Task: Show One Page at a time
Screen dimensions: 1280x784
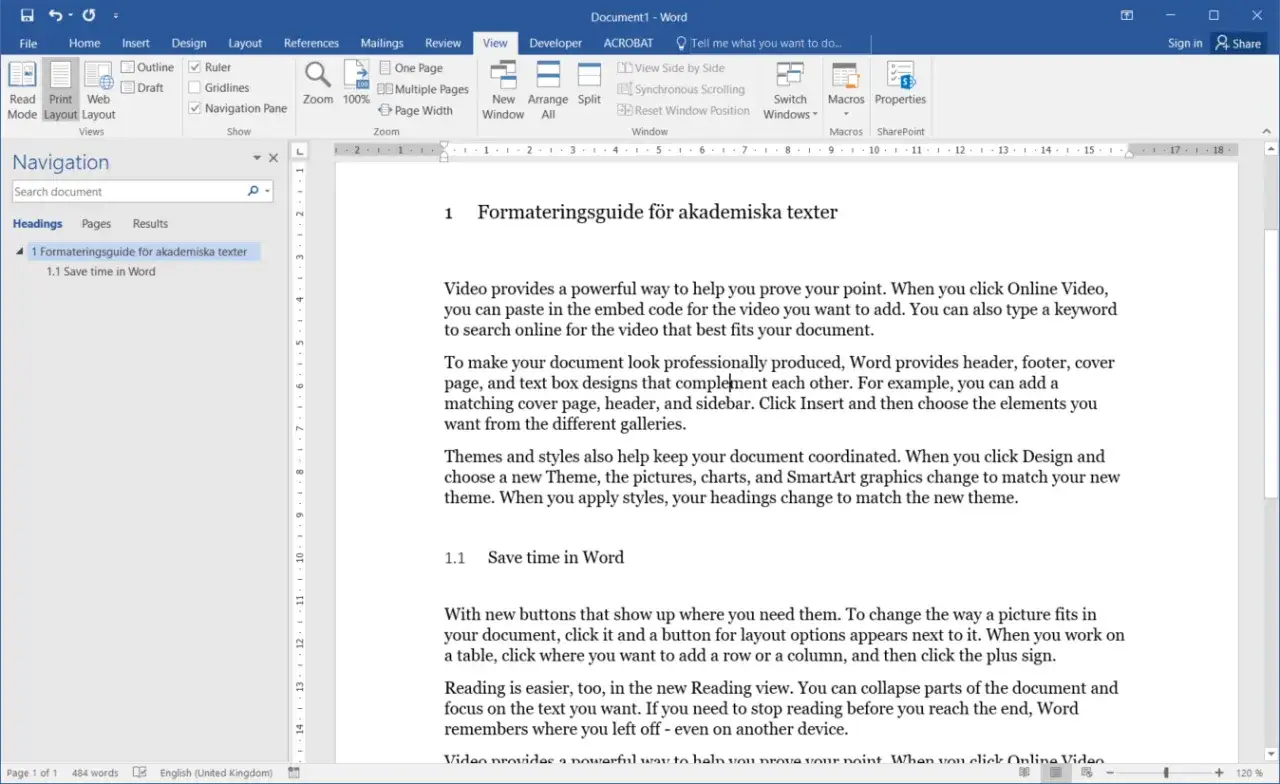Action: (x=410, y=68)
